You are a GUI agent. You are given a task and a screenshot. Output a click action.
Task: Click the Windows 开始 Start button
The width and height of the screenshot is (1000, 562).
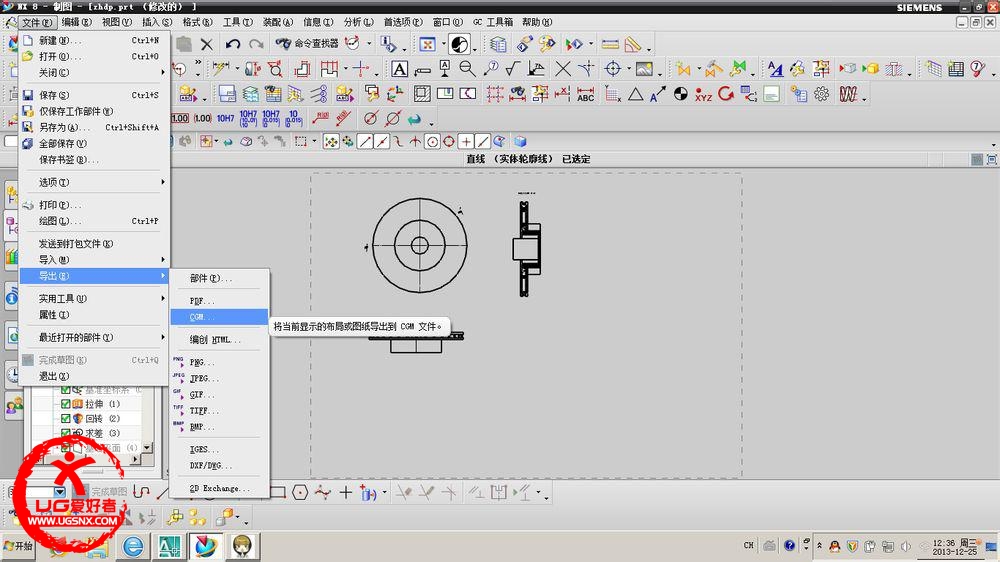[x=18, y=546]
